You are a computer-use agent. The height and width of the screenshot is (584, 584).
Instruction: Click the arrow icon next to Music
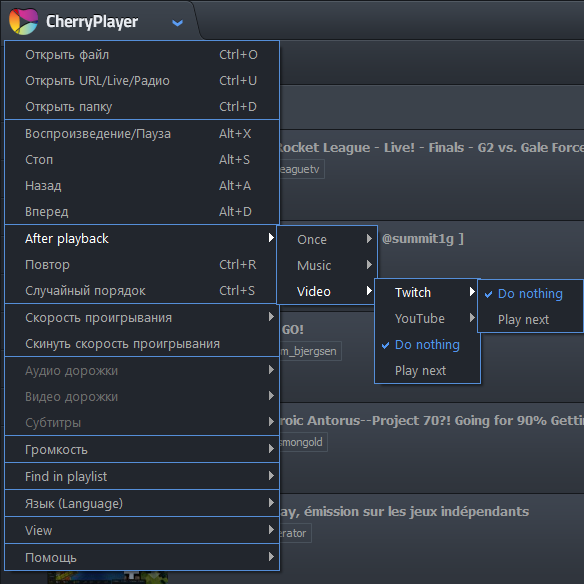tap(369, 264)
